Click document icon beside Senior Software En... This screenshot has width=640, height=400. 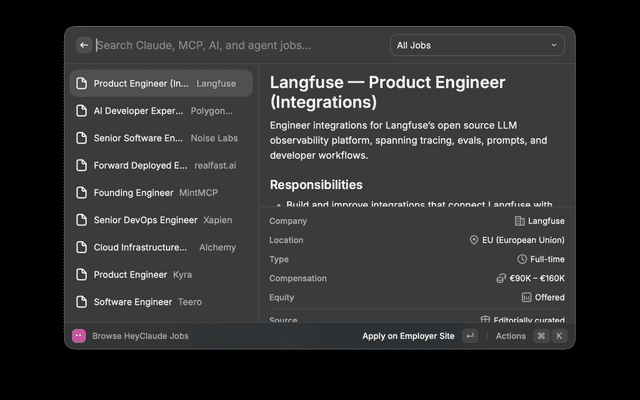(82, 138)
